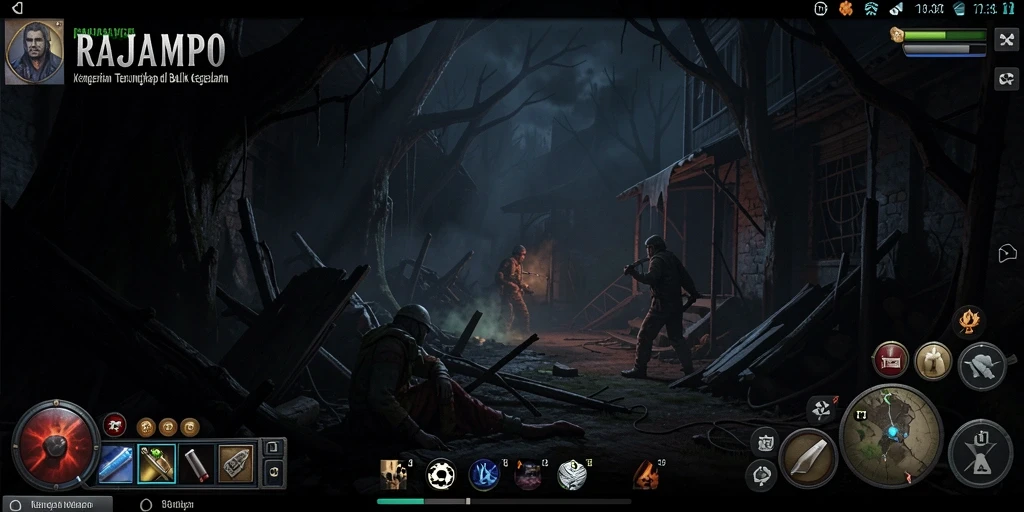Click the grey stamina bar under health
Image resolution: width=1024 pixels, height=512 pixels.
pyautogui.click(x=945, y=50)
